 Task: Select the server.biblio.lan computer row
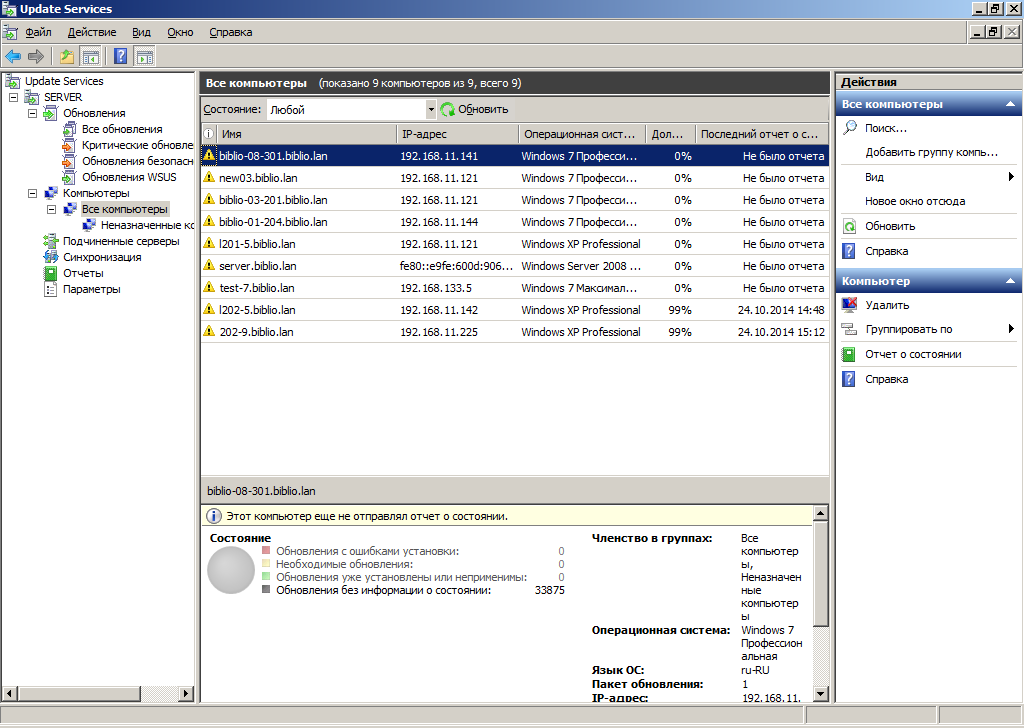coord(258,266)
